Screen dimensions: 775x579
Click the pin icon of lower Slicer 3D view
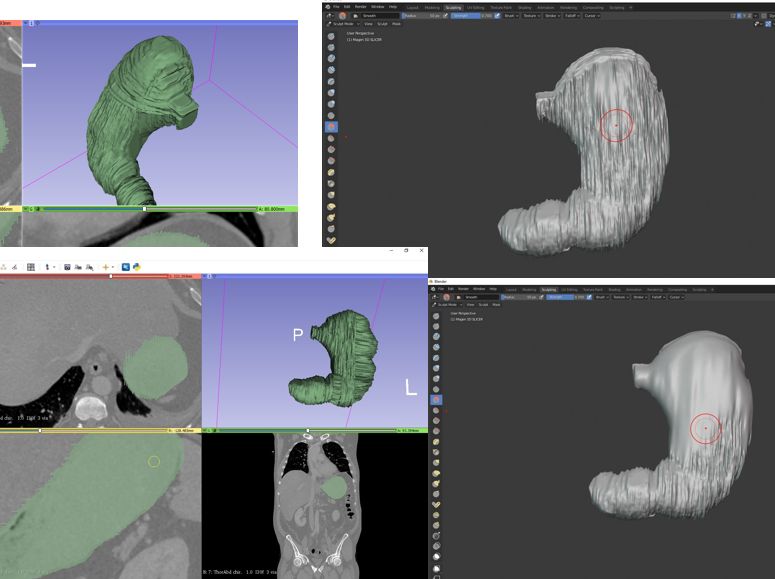[205, 276]
